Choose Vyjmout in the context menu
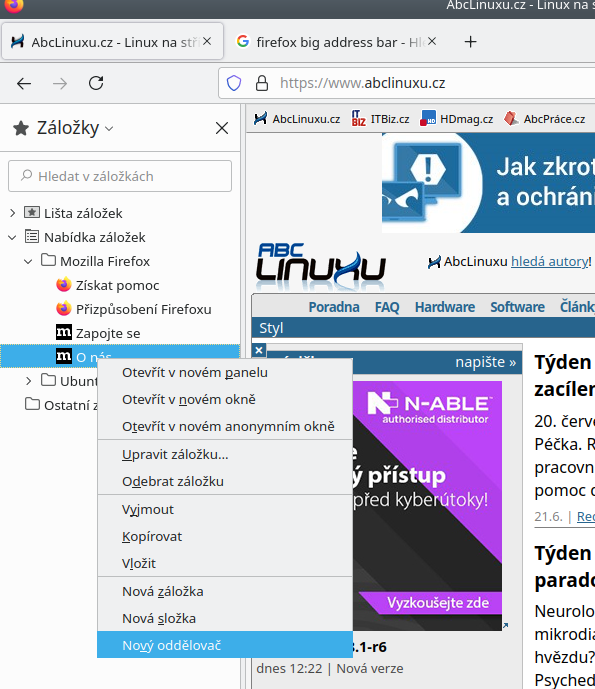 coord(225,509)
